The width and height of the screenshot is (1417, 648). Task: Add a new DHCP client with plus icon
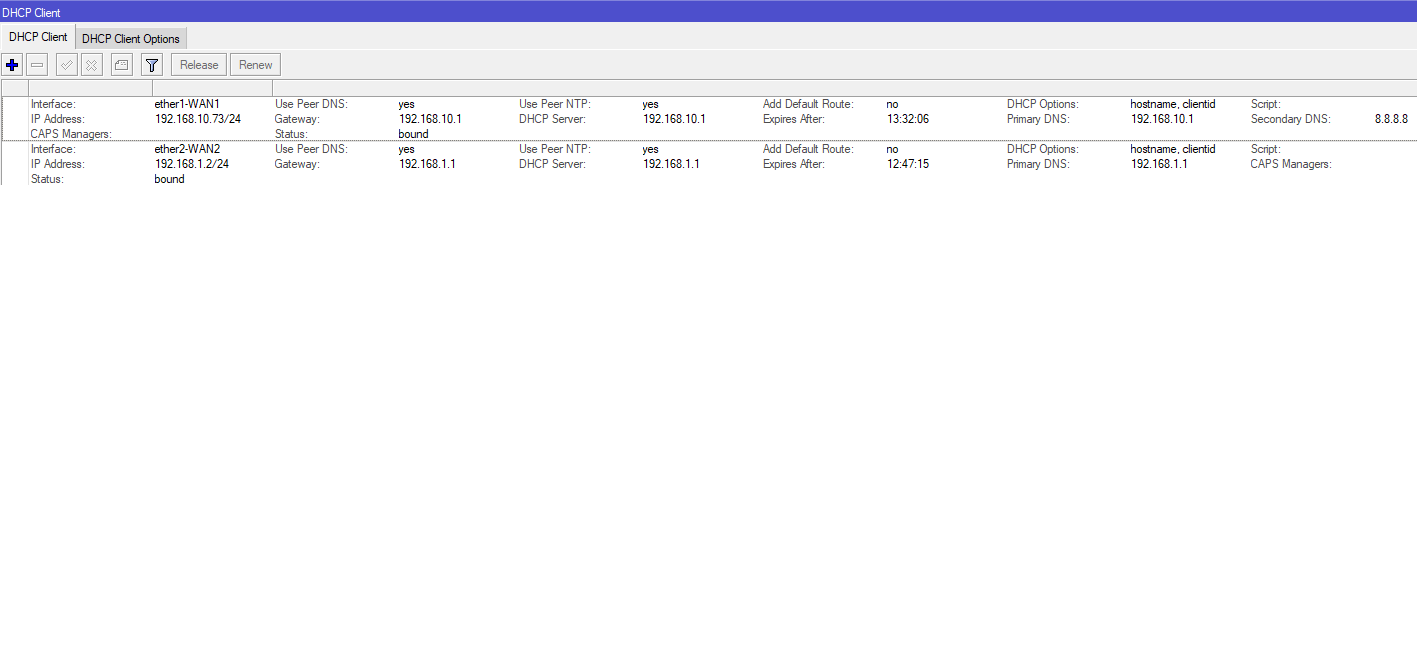click(x=12, y=65)
